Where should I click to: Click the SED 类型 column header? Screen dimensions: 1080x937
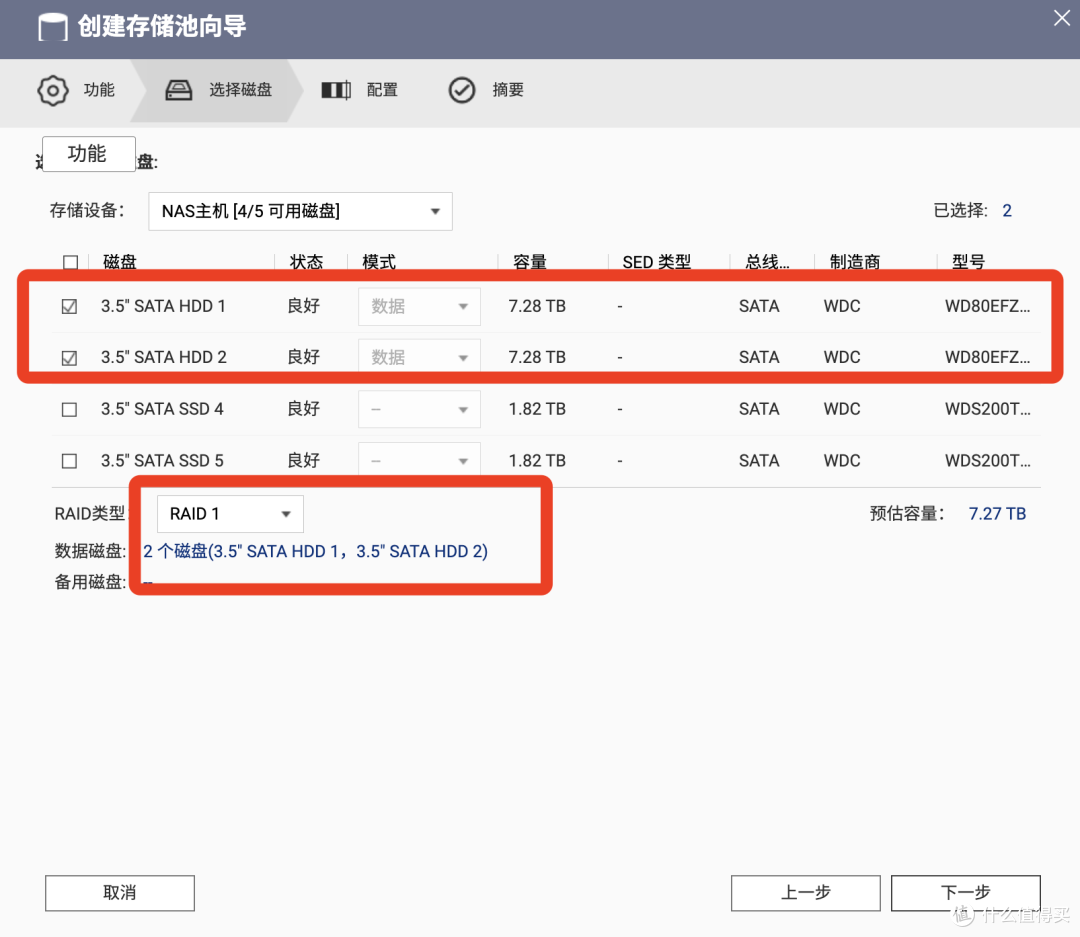[x=656, y=262]
